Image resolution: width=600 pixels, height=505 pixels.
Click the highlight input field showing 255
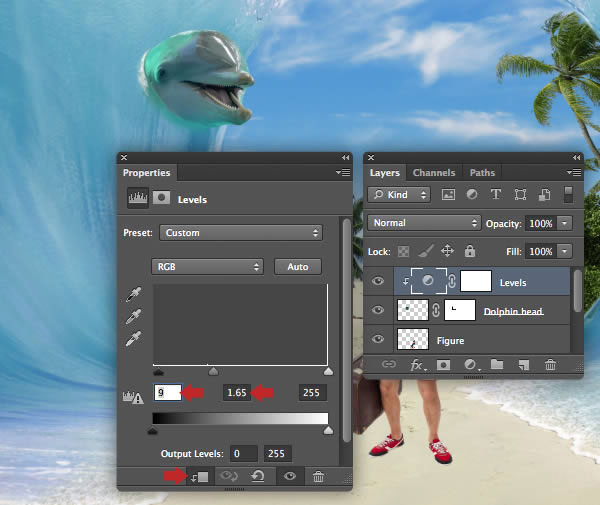(312, 393)
